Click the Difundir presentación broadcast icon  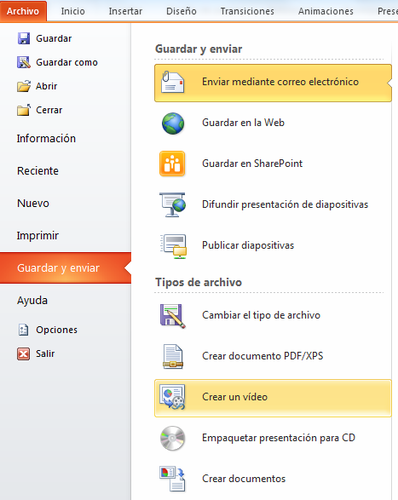click(x=172, y=205)
